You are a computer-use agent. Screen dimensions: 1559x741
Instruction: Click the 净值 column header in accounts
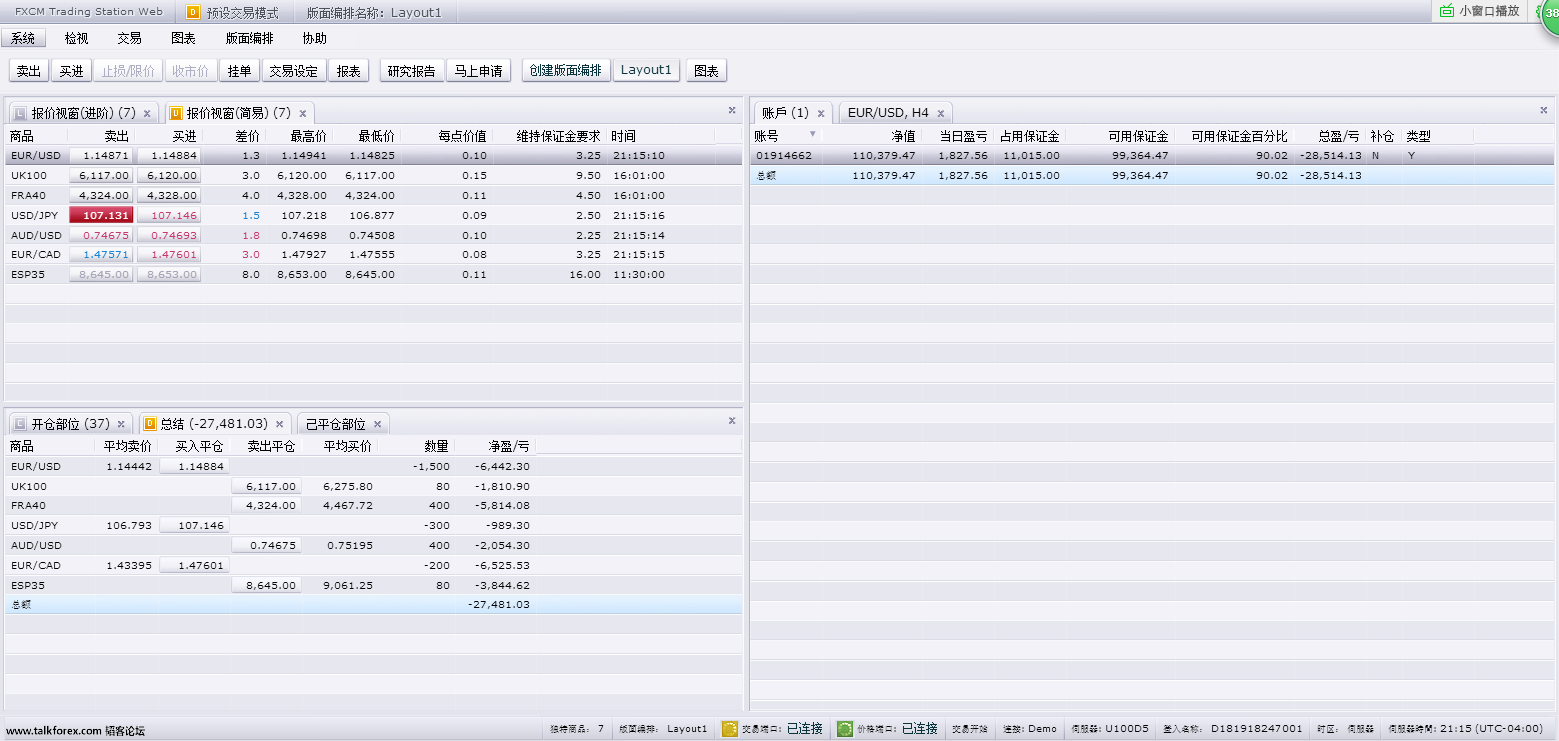(x=871, y=136)
